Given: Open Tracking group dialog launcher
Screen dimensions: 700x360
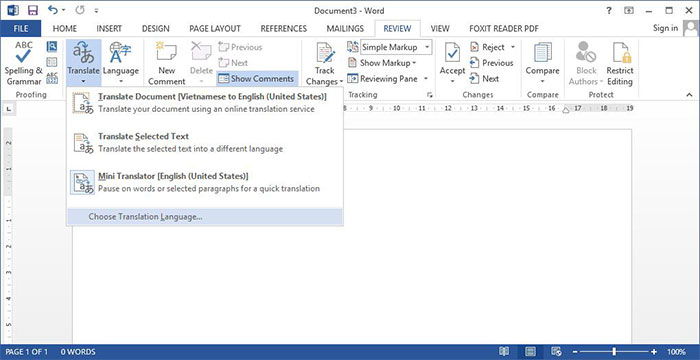Looking at the screenshot, I should (x=429, y=95).
